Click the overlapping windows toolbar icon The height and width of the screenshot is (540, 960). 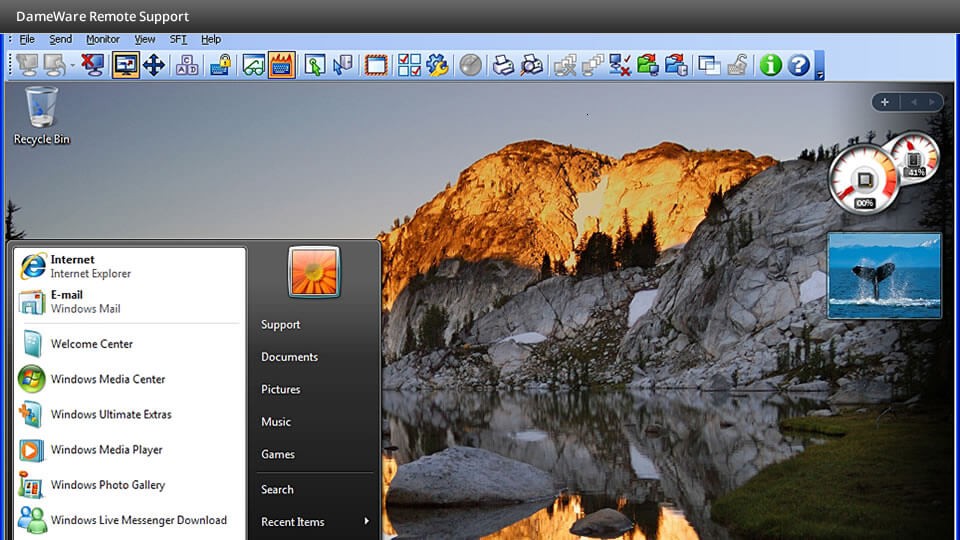coord(709,65)
